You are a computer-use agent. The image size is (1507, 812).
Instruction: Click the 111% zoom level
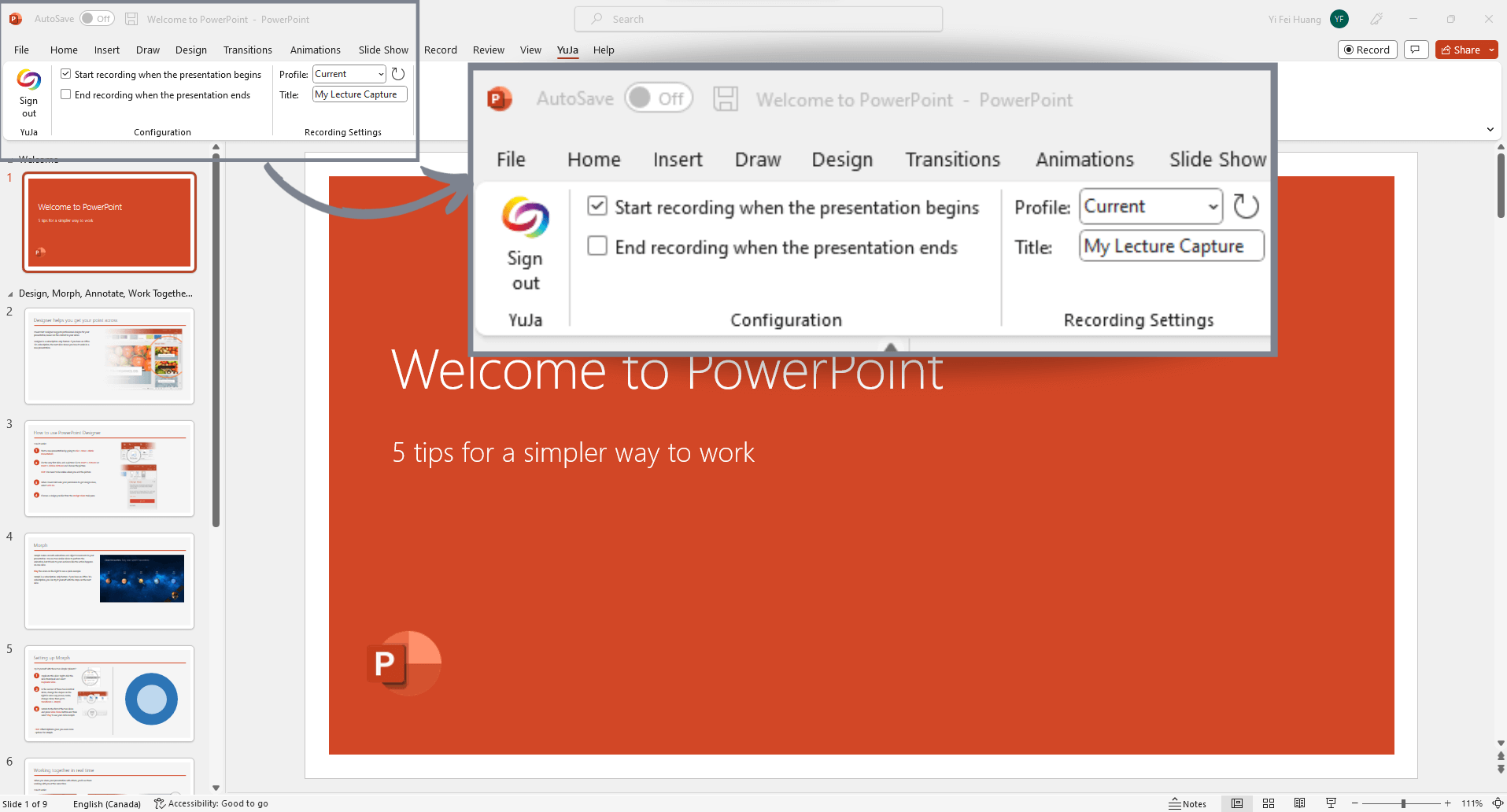tap(1472, 803)
